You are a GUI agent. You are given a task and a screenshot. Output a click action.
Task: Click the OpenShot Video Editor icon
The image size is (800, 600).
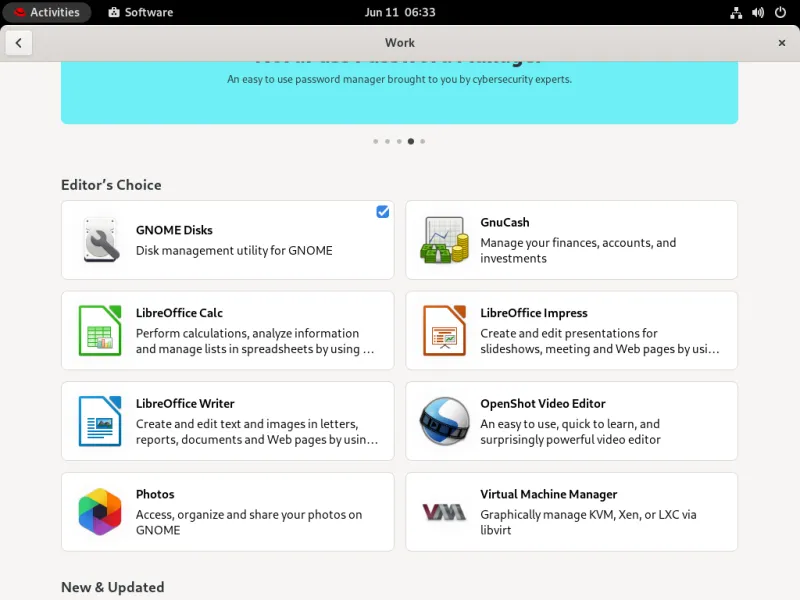point(441,420)
